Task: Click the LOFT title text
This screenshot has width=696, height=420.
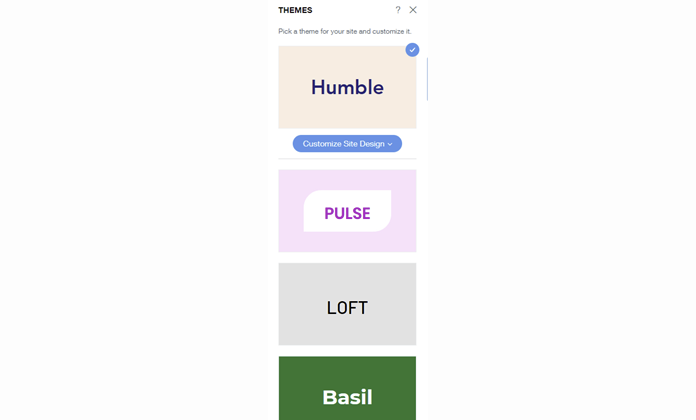Action: point(347,307)
